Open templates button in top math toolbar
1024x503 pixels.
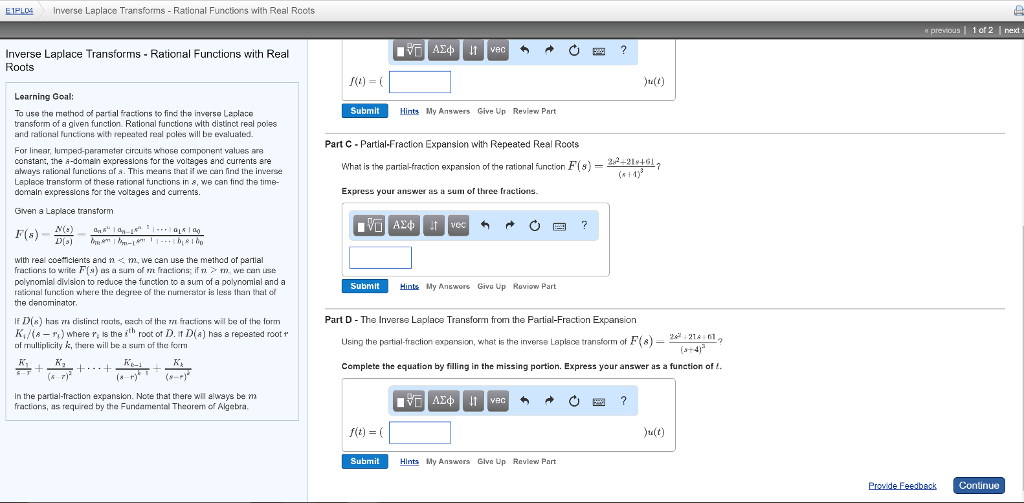point(409,50)
